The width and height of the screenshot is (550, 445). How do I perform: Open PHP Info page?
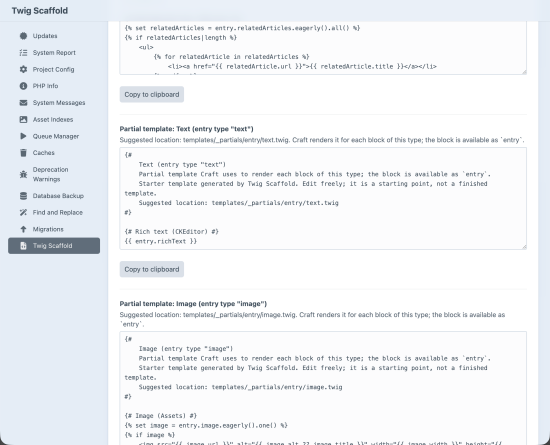54,86
